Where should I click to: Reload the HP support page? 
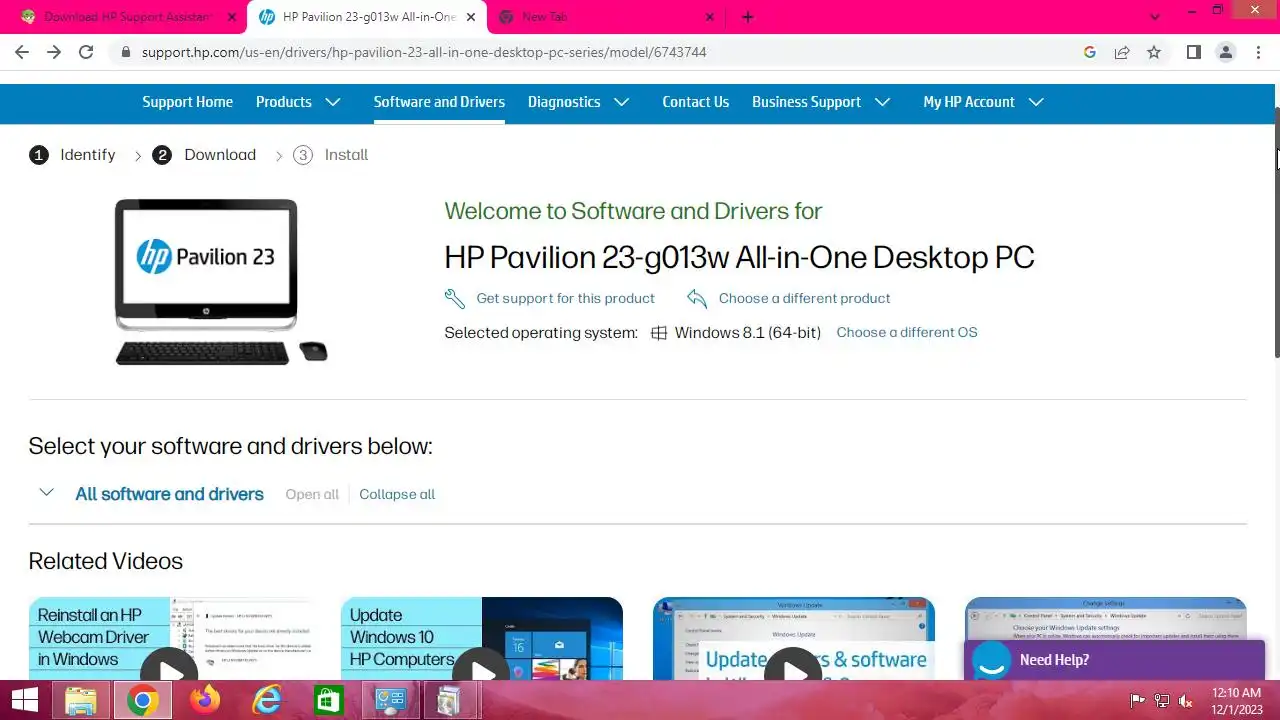[x=86, y=52]
